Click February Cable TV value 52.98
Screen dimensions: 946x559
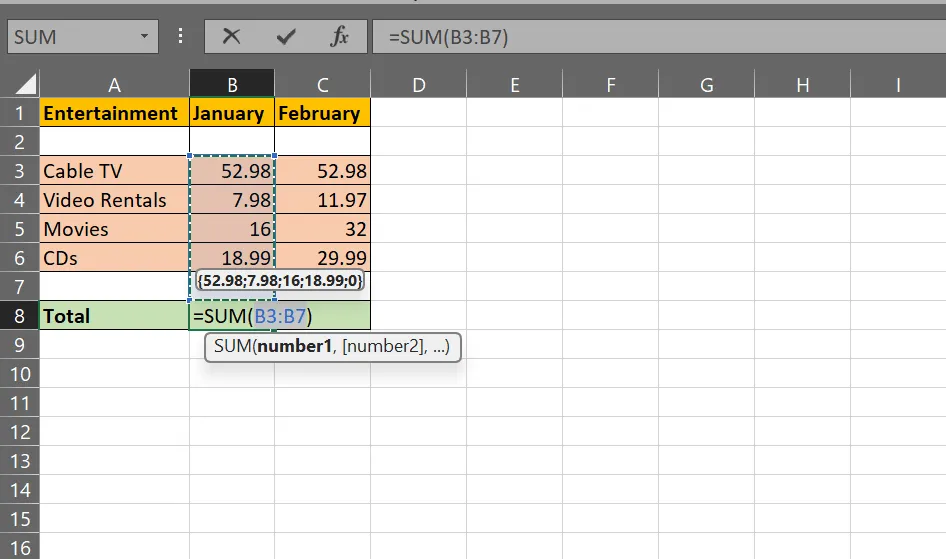tap(323, 171)
